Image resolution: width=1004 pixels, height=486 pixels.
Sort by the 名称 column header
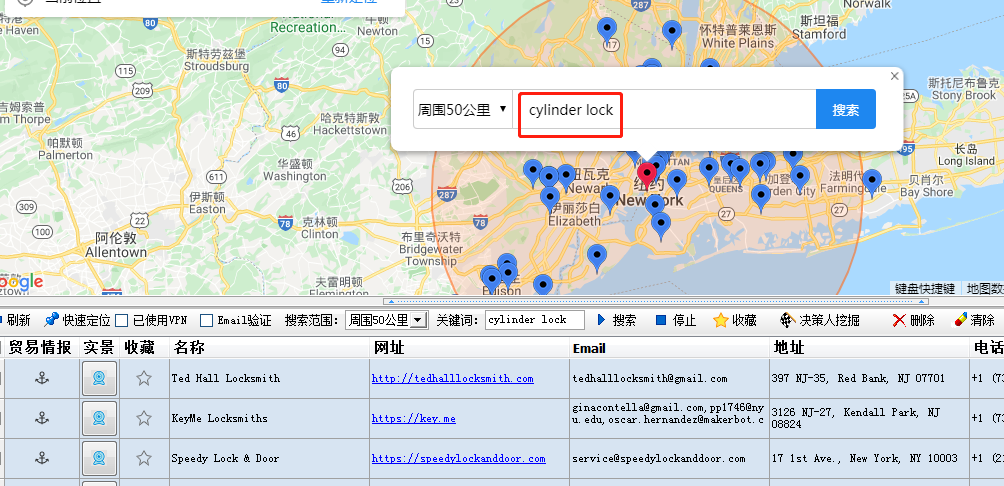[x=188, y=348]
